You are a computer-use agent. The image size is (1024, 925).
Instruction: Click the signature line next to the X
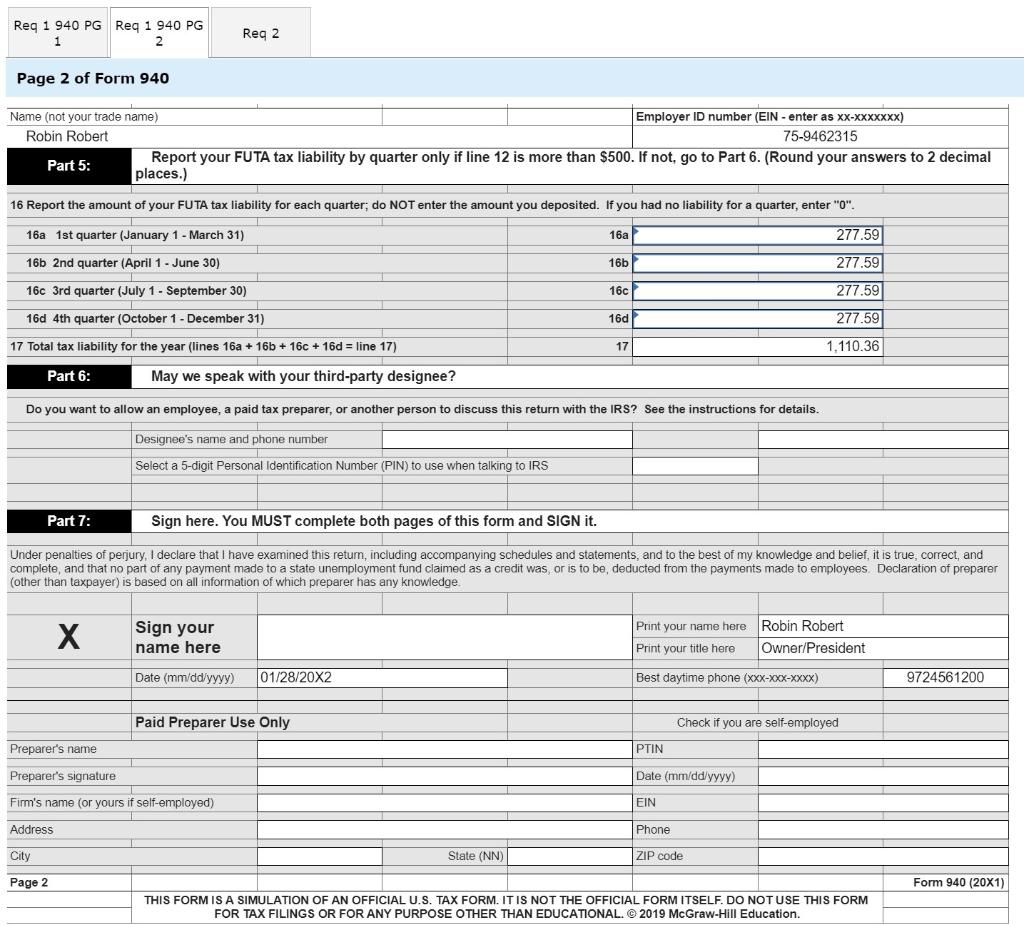click(x=440, y=636)
